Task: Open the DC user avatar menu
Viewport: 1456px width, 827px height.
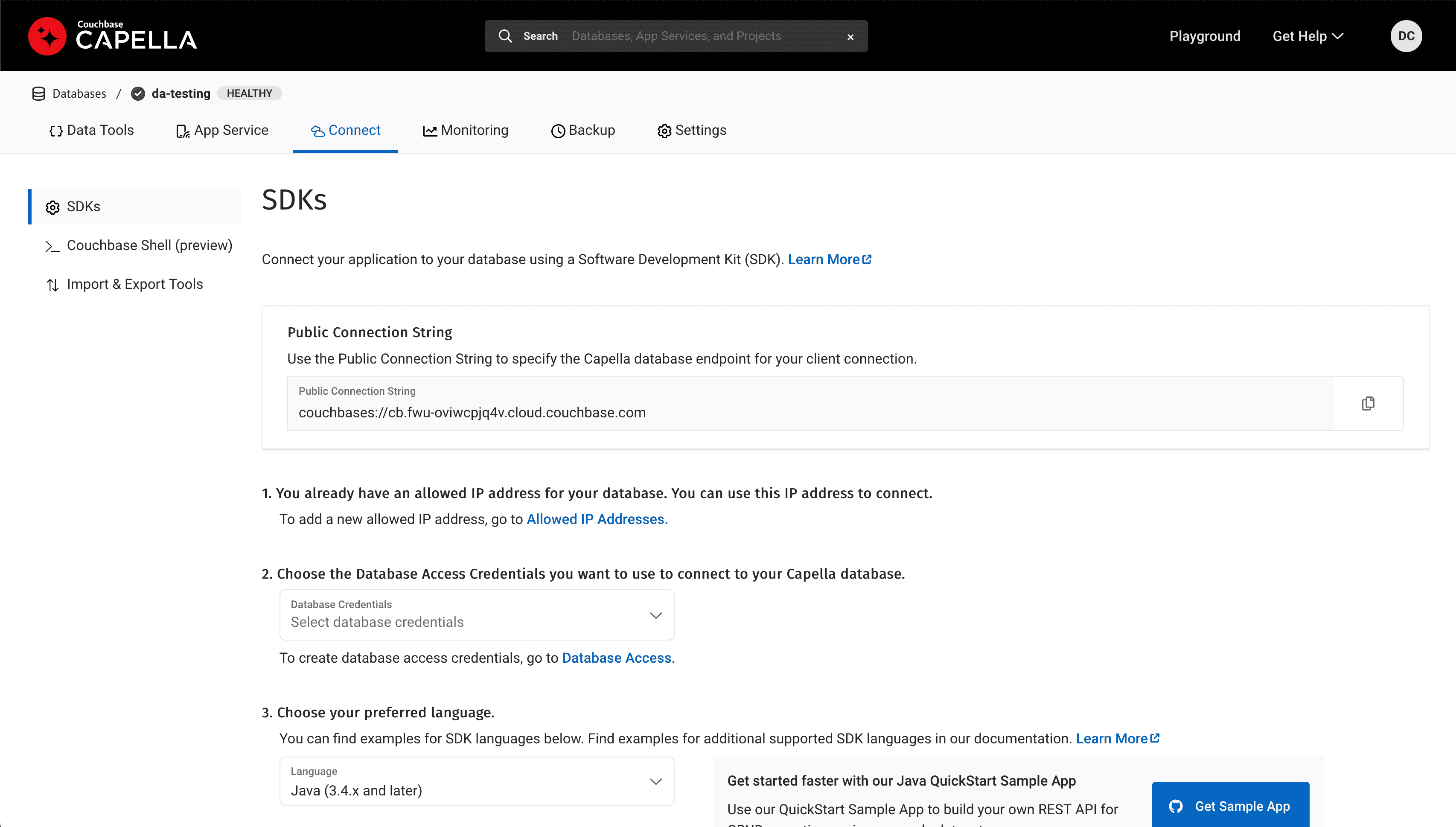Action: click(1406, 36)
